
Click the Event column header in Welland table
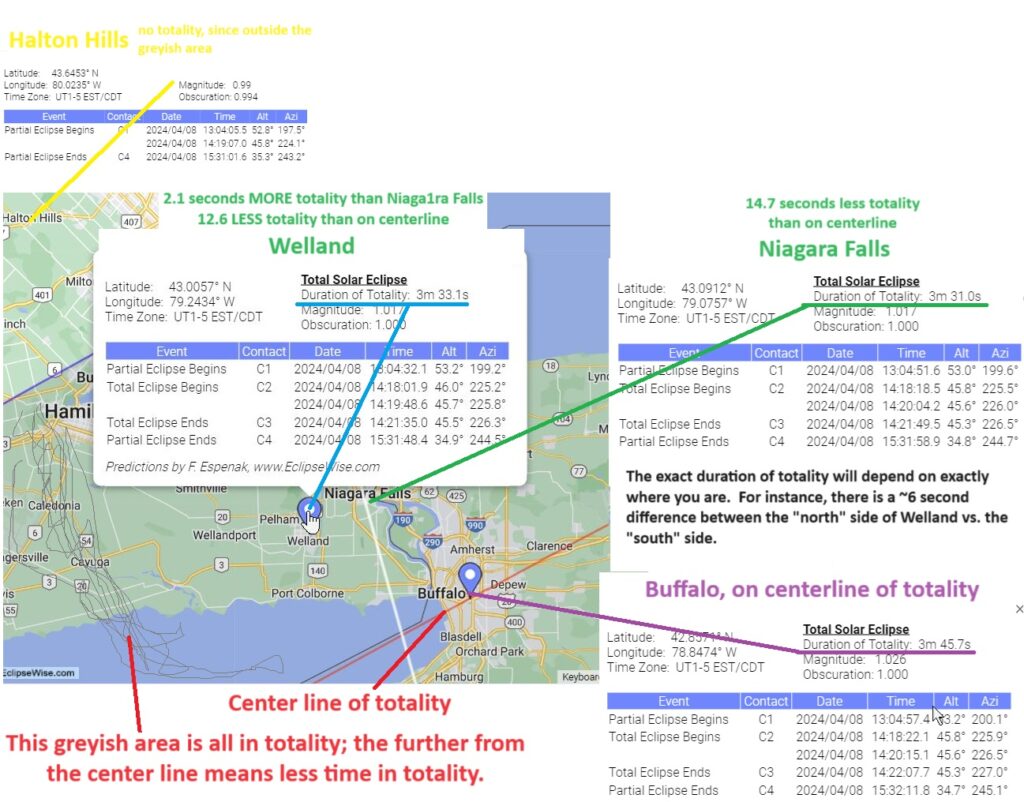click(x=172, y=351)
